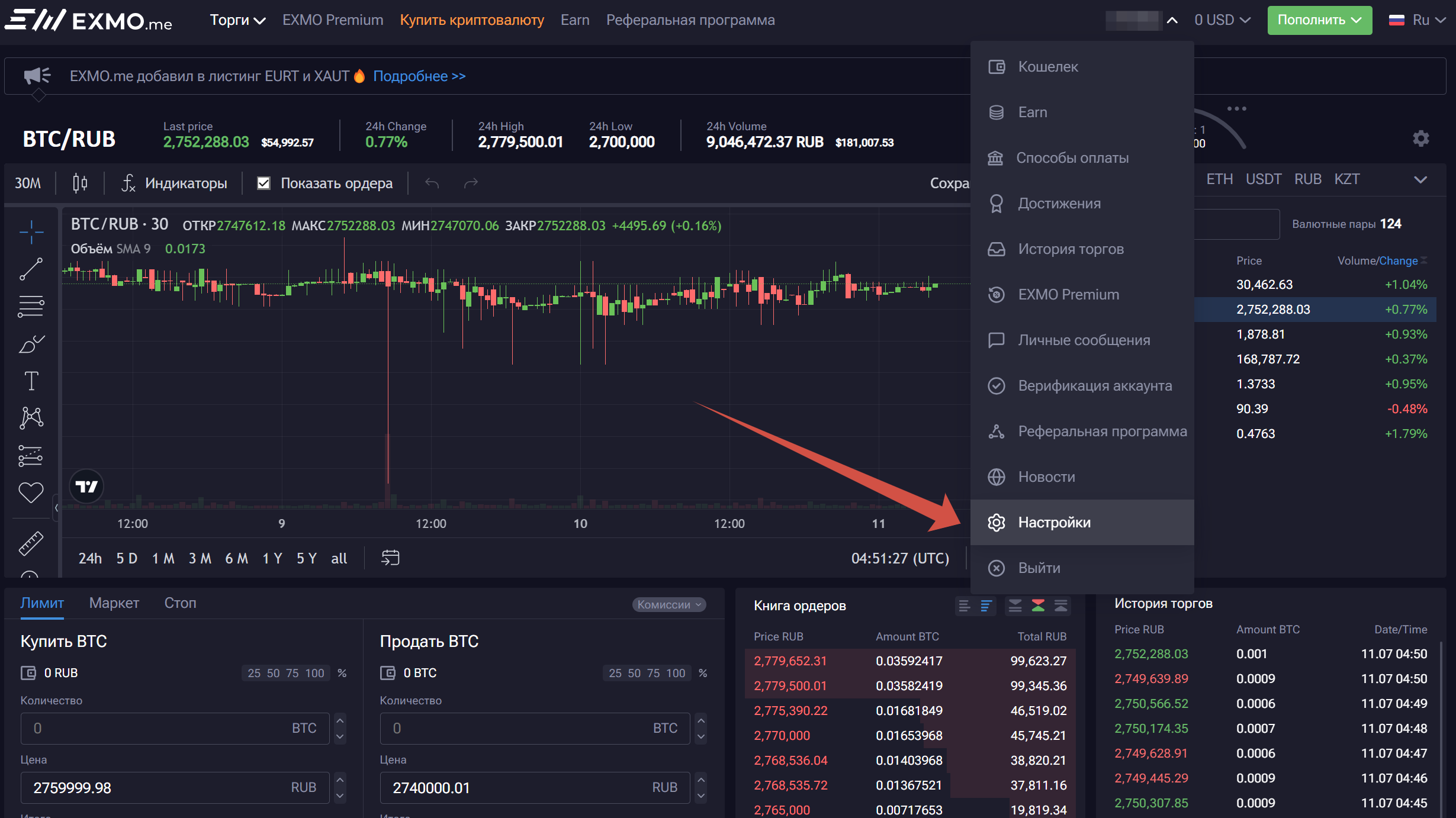Click the buy Количество BTC input
1456x818 pixels.
pos(175,728)
